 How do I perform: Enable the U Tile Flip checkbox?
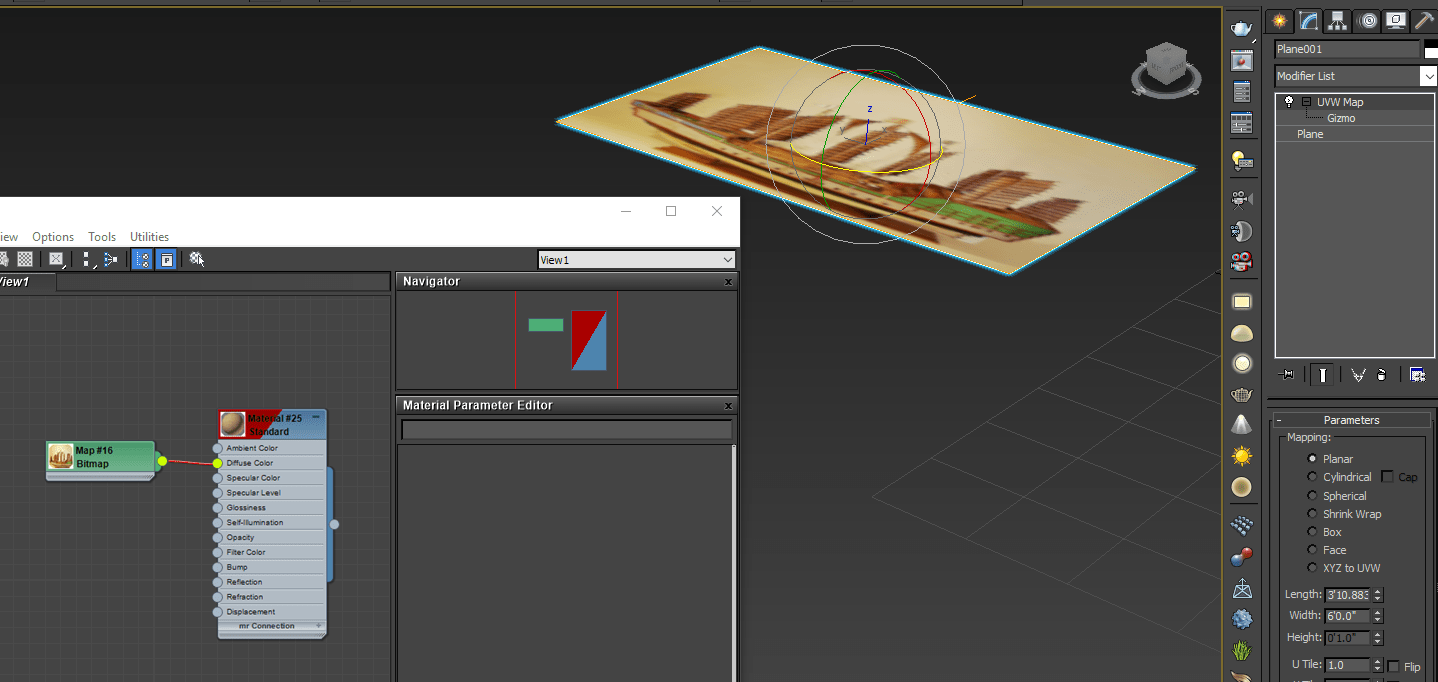click(x=1394, y=666)
